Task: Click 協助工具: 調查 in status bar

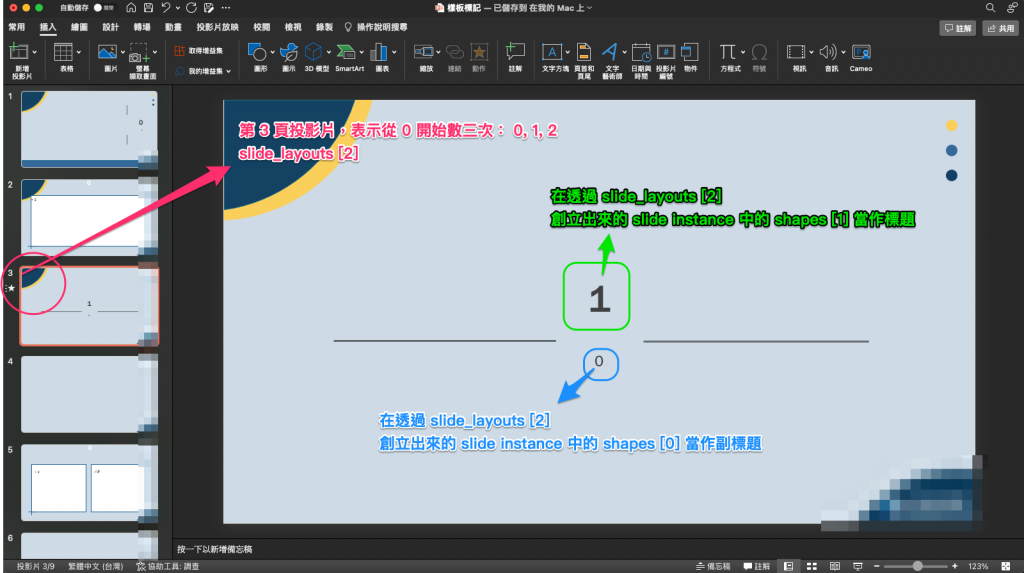Action: 167,566
